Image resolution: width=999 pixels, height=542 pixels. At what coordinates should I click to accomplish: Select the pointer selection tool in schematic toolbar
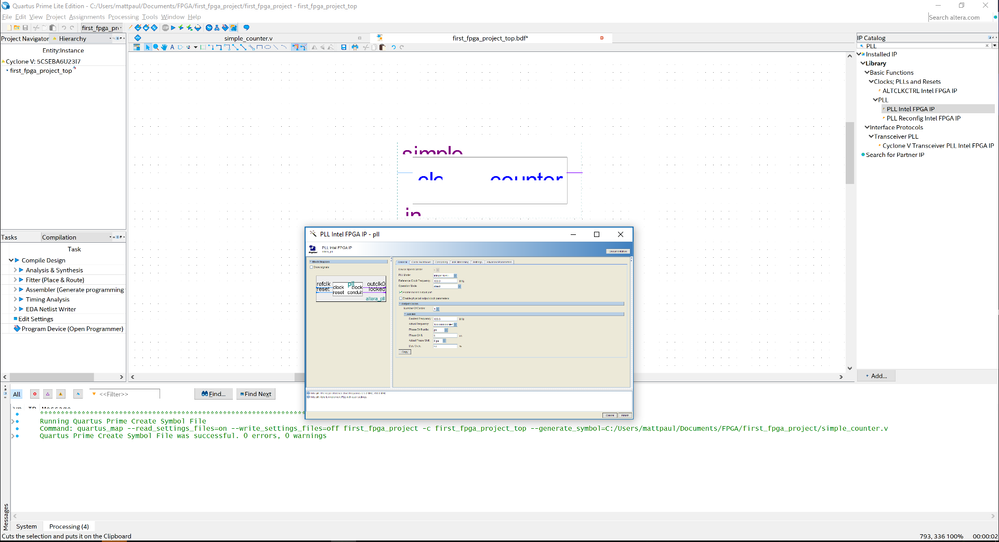(147, 47)
